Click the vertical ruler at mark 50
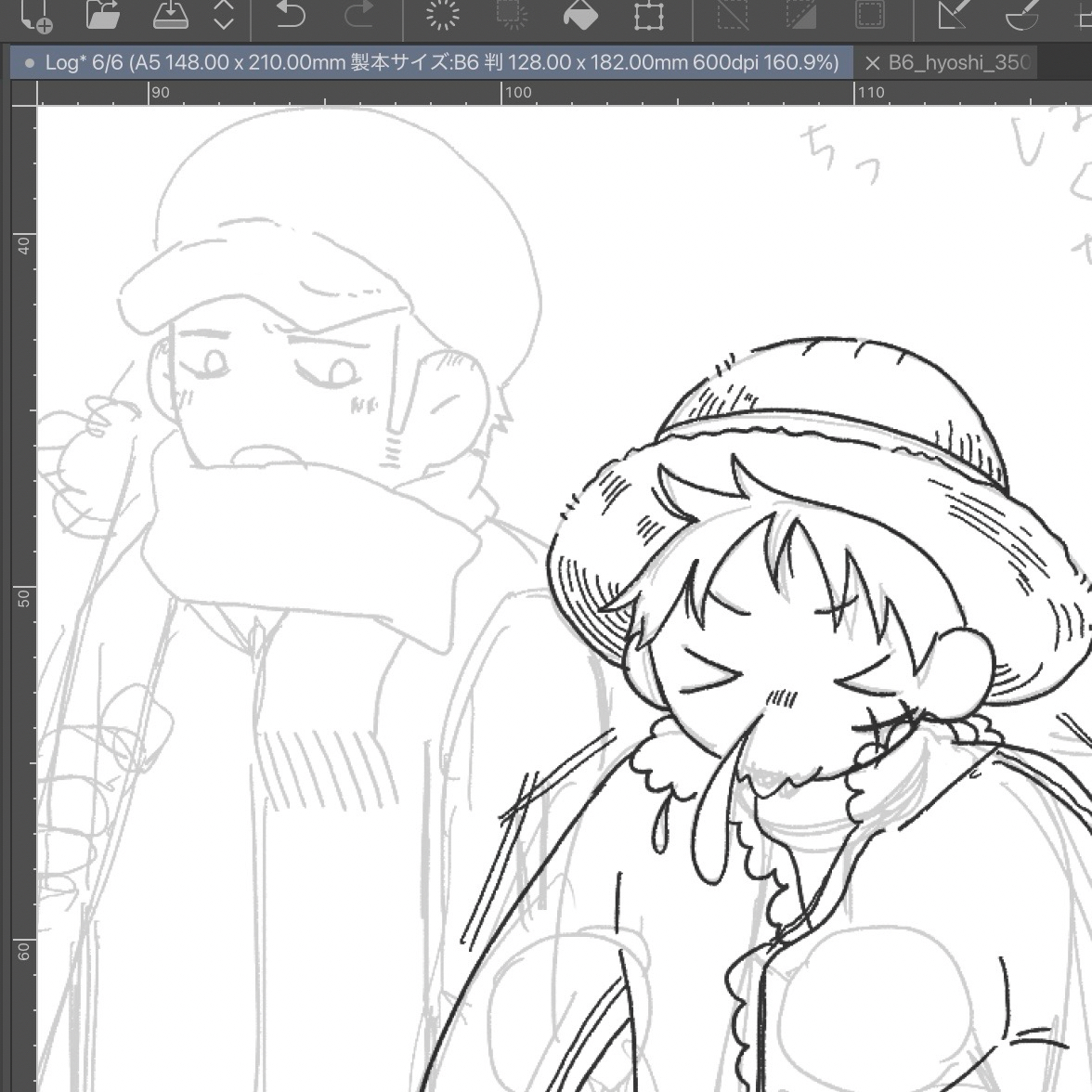The width and height of the screenshot is (1092, 1092). point(23,597)
